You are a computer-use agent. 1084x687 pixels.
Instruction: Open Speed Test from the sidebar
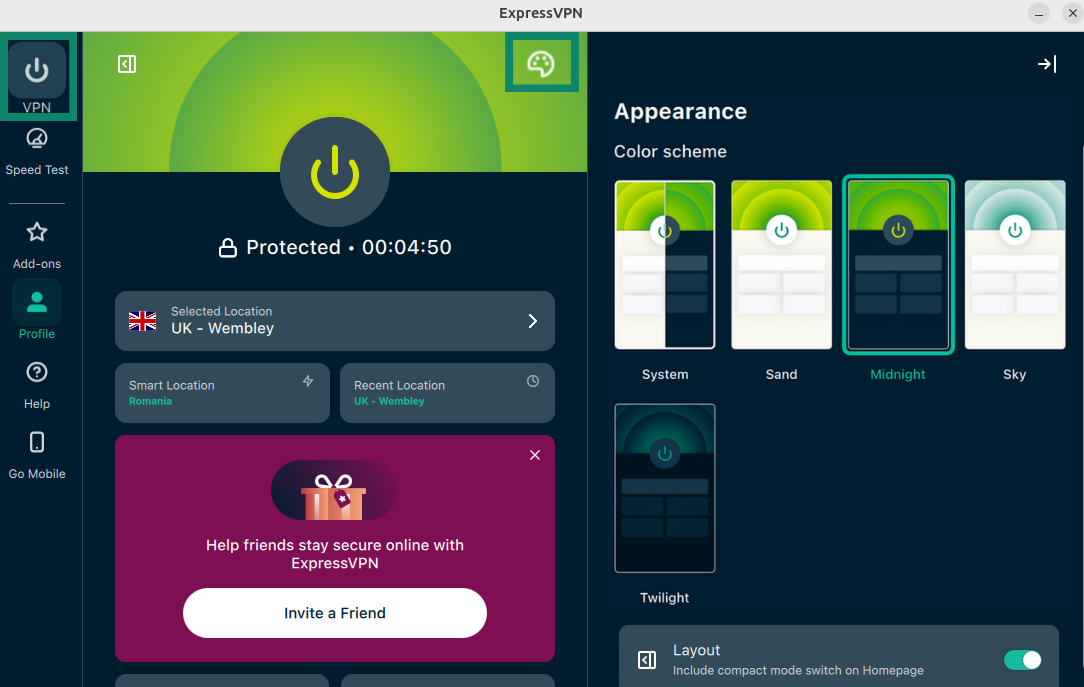(x=37, y=152)
